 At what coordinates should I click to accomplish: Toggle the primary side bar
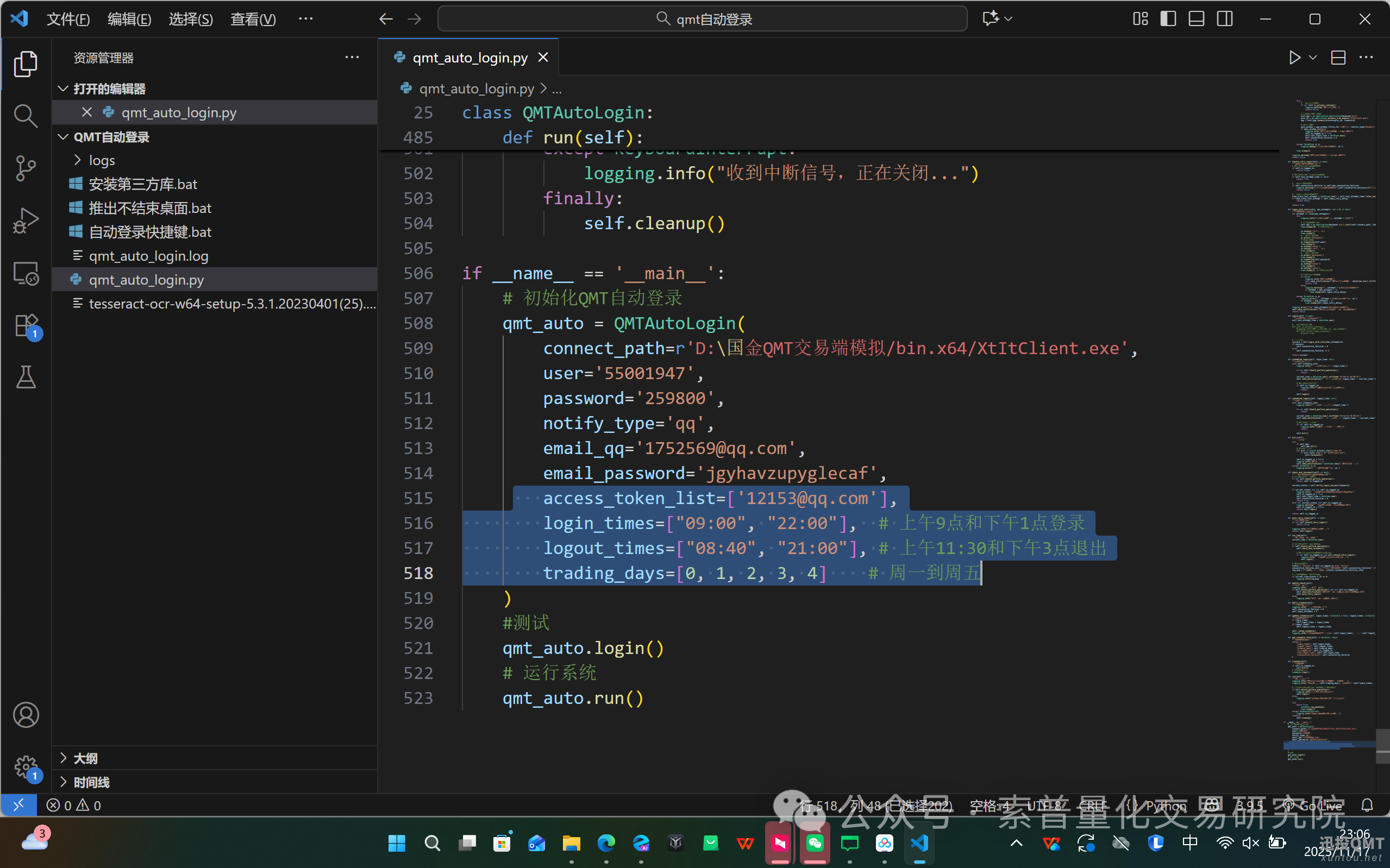1168,19
